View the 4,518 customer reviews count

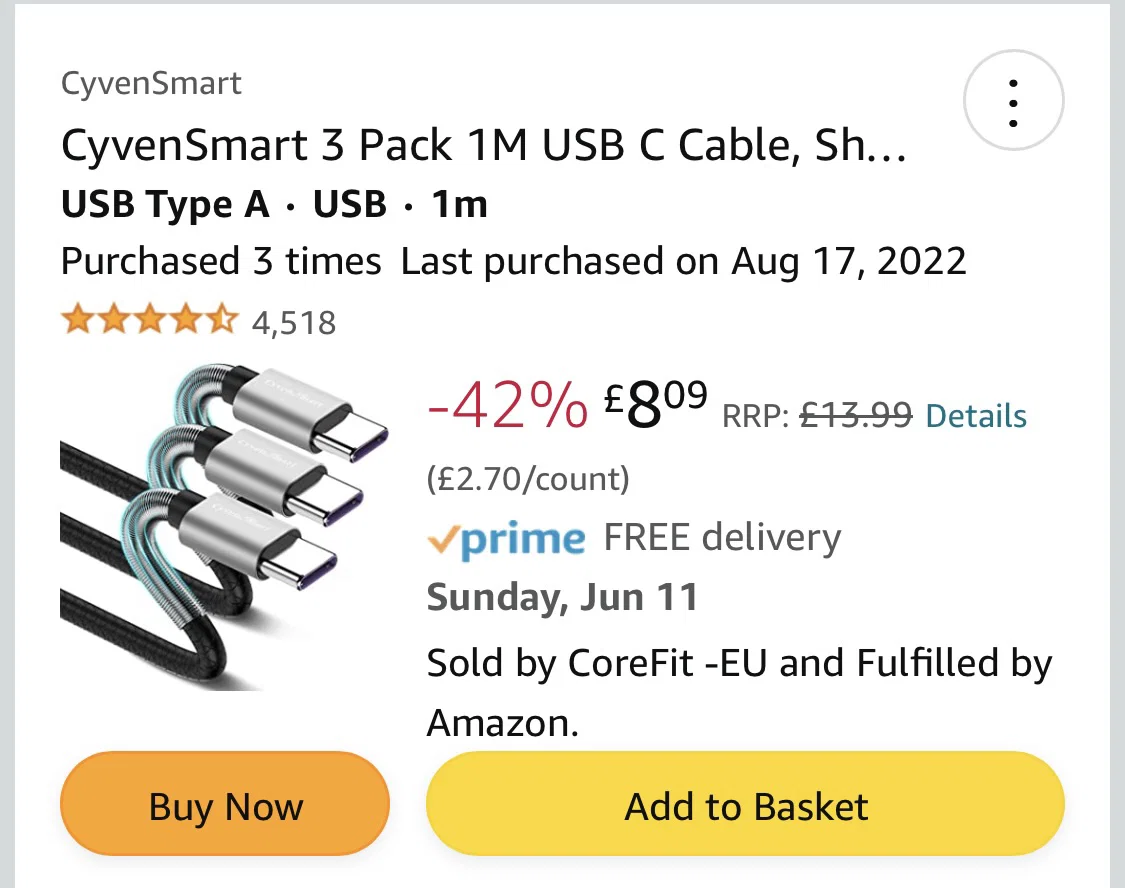pos(294,323)
